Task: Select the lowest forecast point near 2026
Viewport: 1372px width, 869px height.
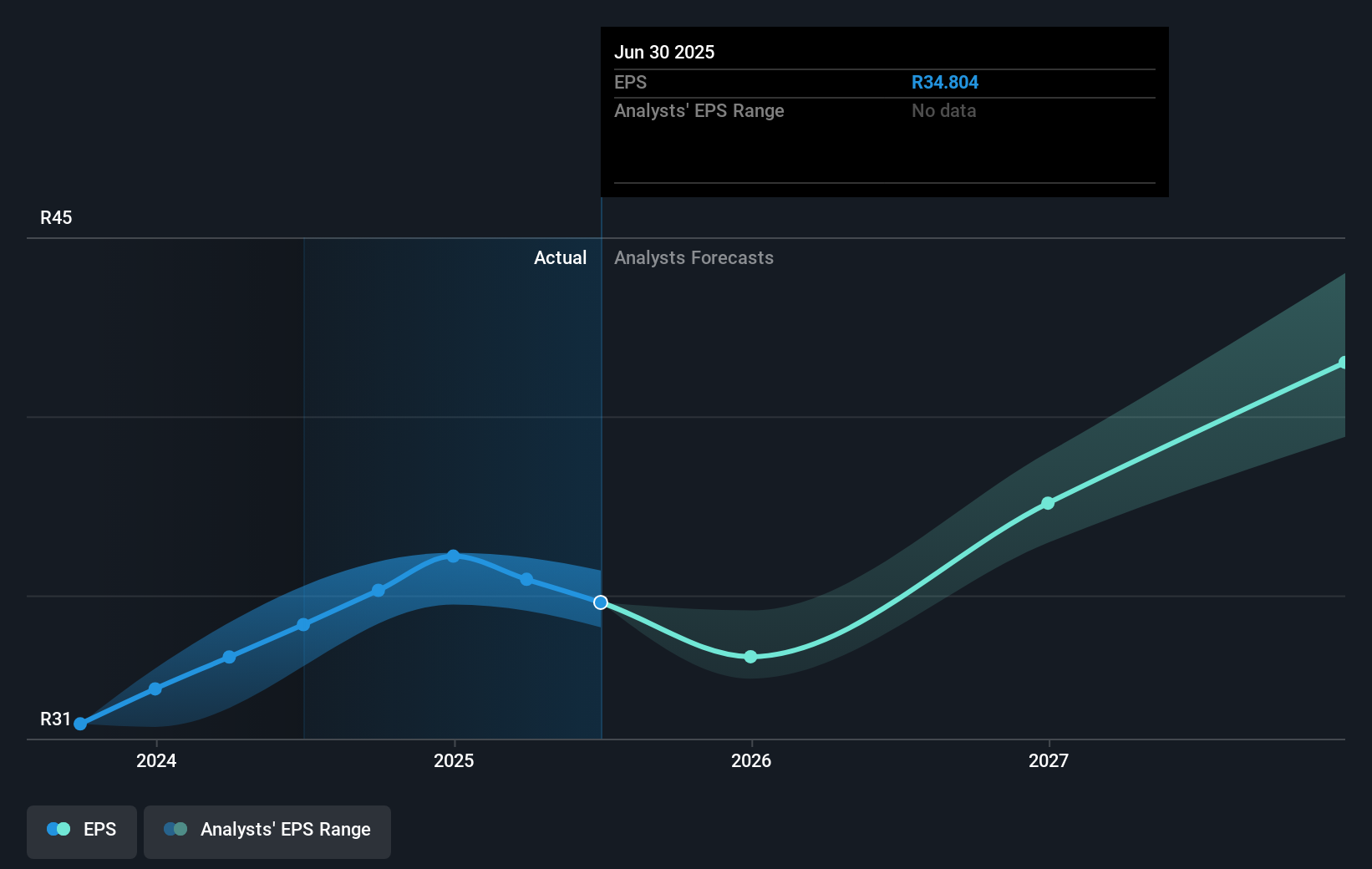Action: pos(750,657)
